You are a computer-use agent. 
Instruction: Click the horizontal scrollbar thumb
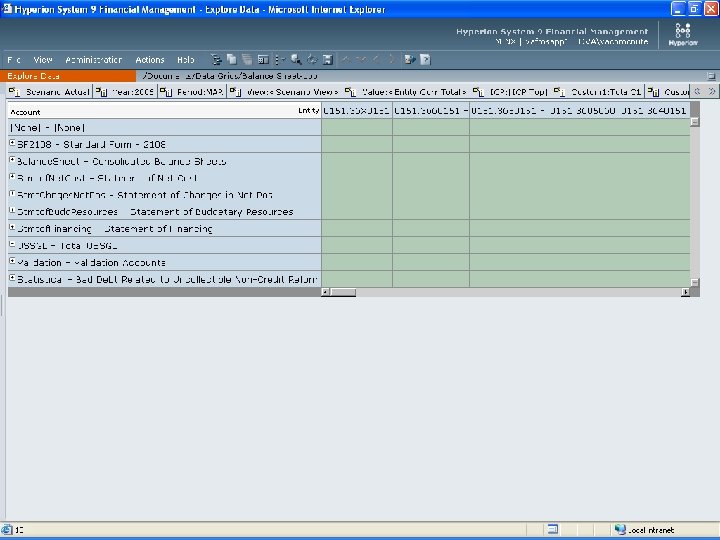343,292
